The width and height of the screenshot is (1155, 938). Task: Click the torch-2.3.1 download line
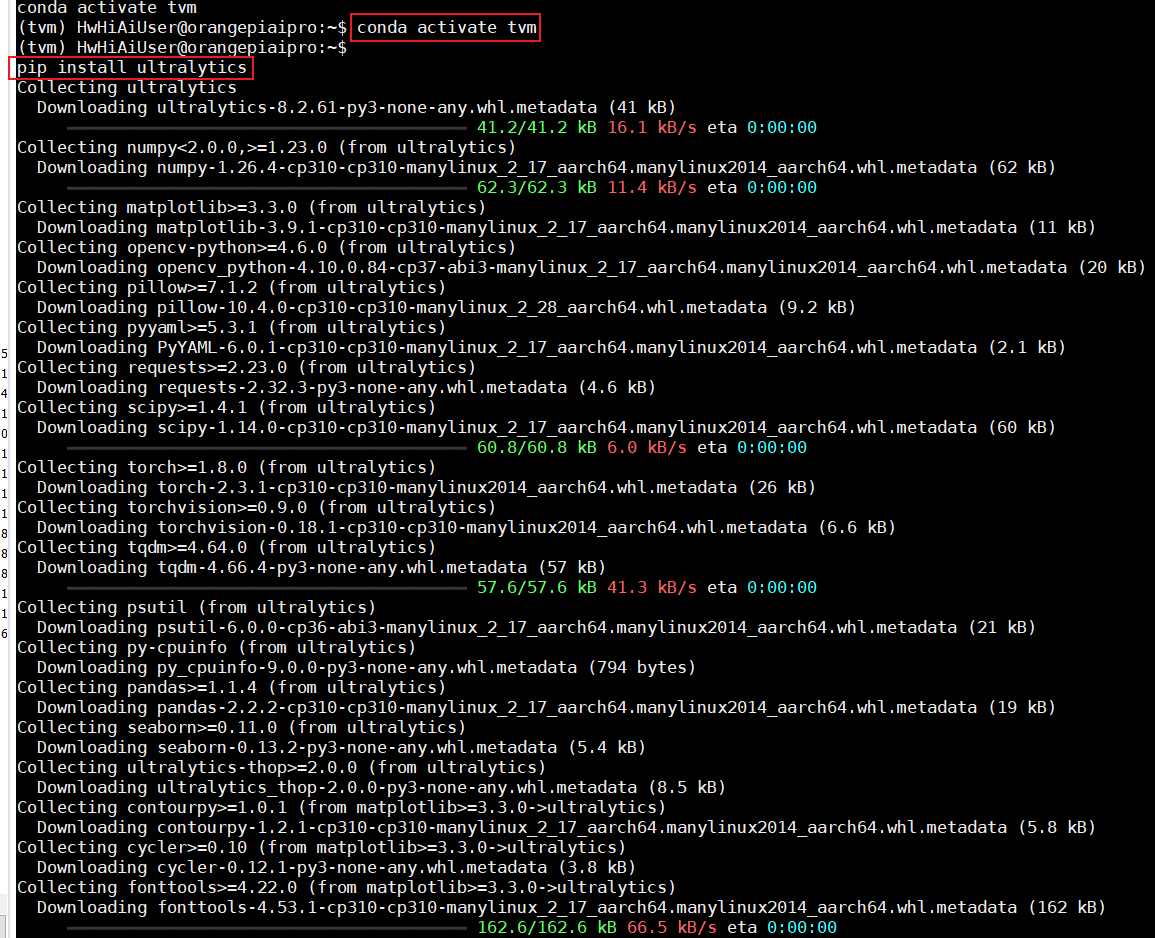click(x=426, y=487)
